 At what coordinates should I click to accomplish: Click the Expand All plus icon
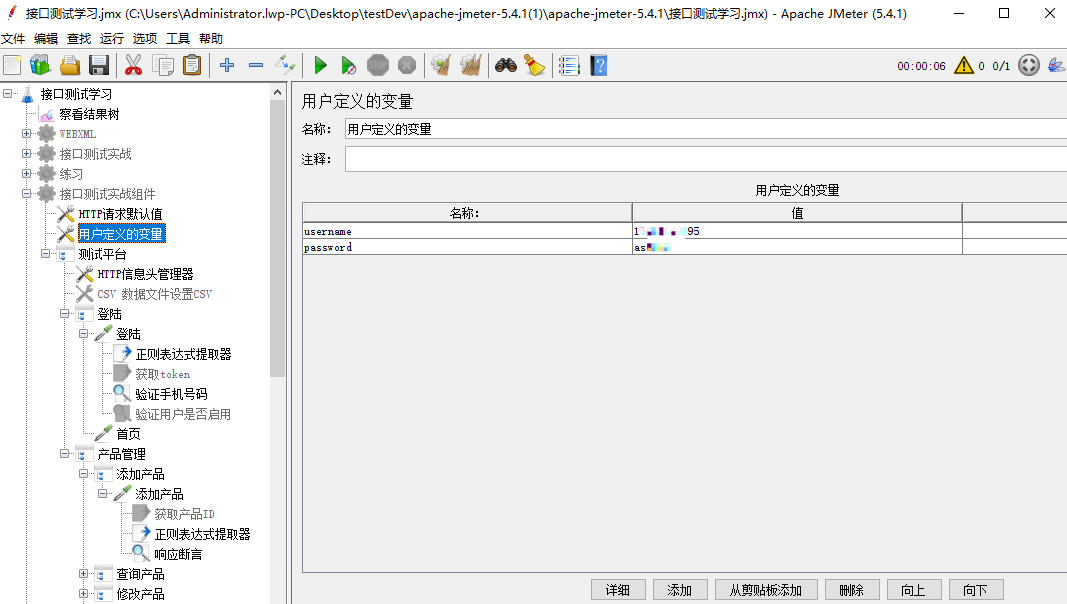point(227,65)
